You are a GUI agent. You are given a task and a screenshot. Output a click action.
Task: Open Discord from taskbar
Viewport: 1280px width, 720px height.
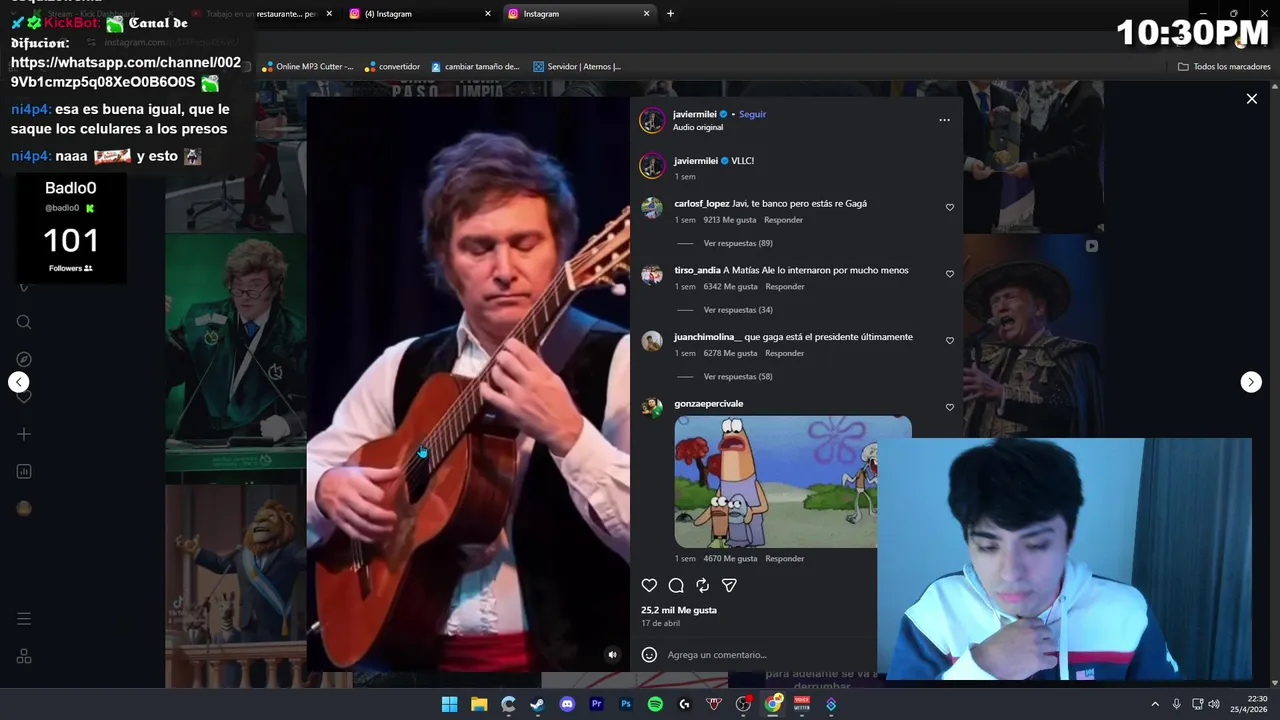(x=567, y=704)
